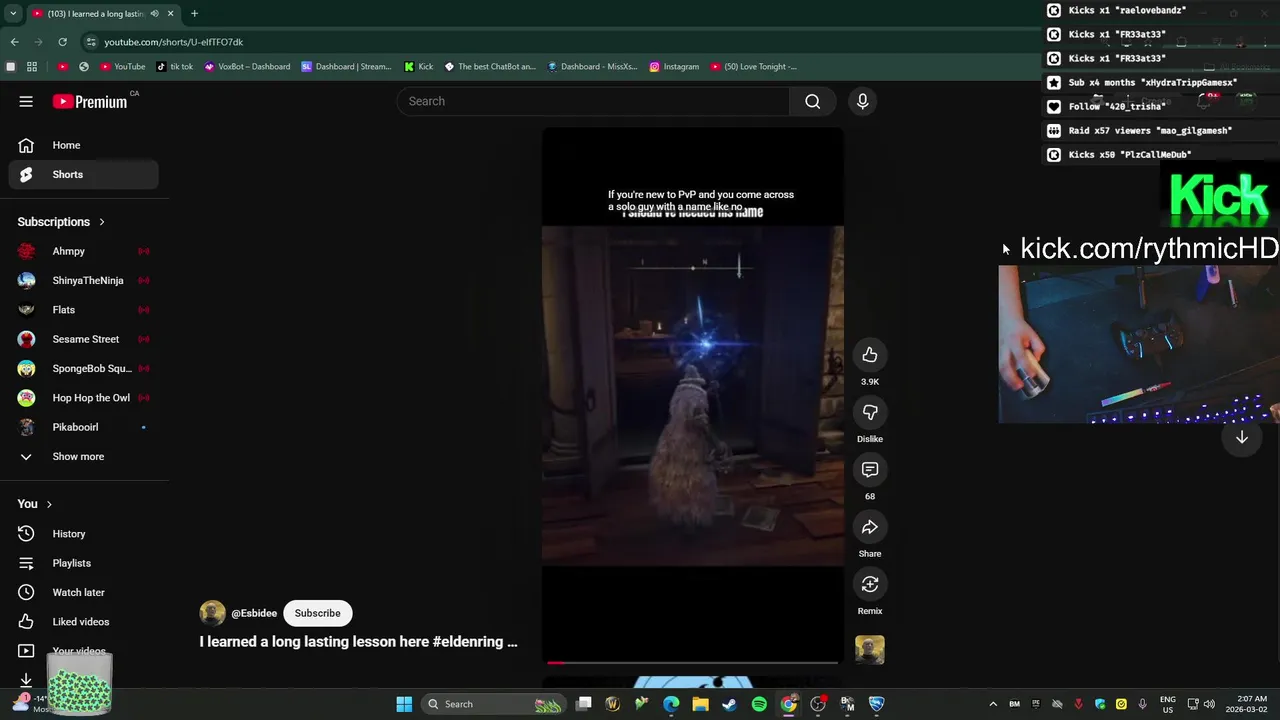This screenshot has height=720, width=1280.
Task: Open The best ChatBot bookmark
Action: click(x=490, y=67)
